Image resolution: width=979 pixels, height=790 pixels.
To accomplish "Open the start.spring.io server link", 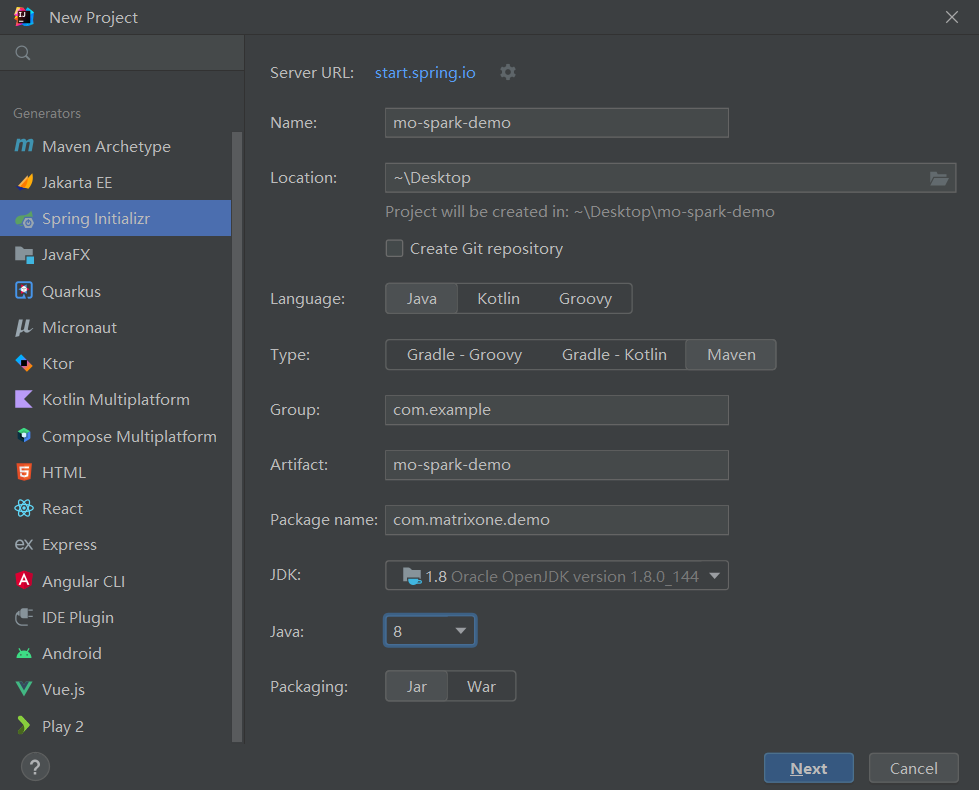I will pyautogui.click(x=425, y=72).
